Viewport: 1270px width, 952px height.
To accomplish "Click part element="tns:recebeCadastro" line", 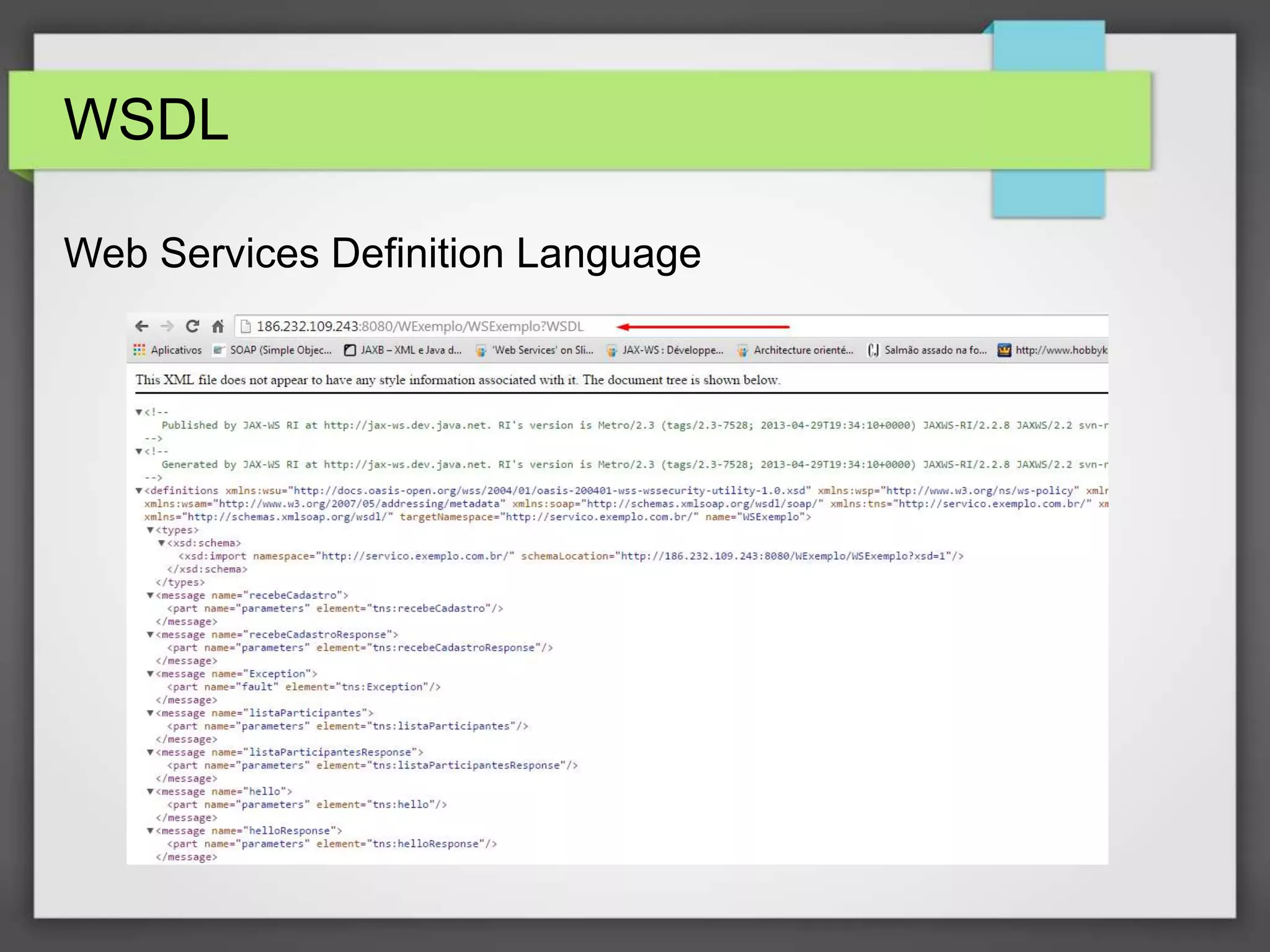I will 335,609.
